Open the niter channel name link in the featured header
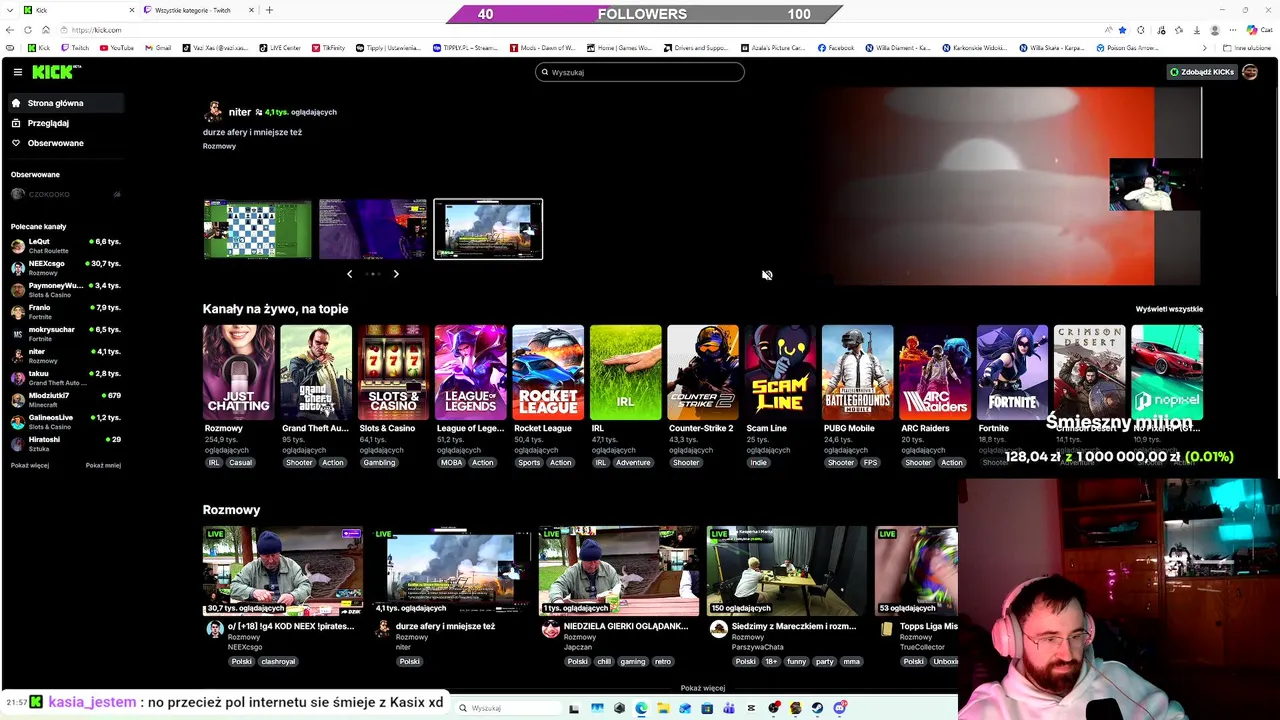This screenshot has height=720, width=1280. click(239, 112)
